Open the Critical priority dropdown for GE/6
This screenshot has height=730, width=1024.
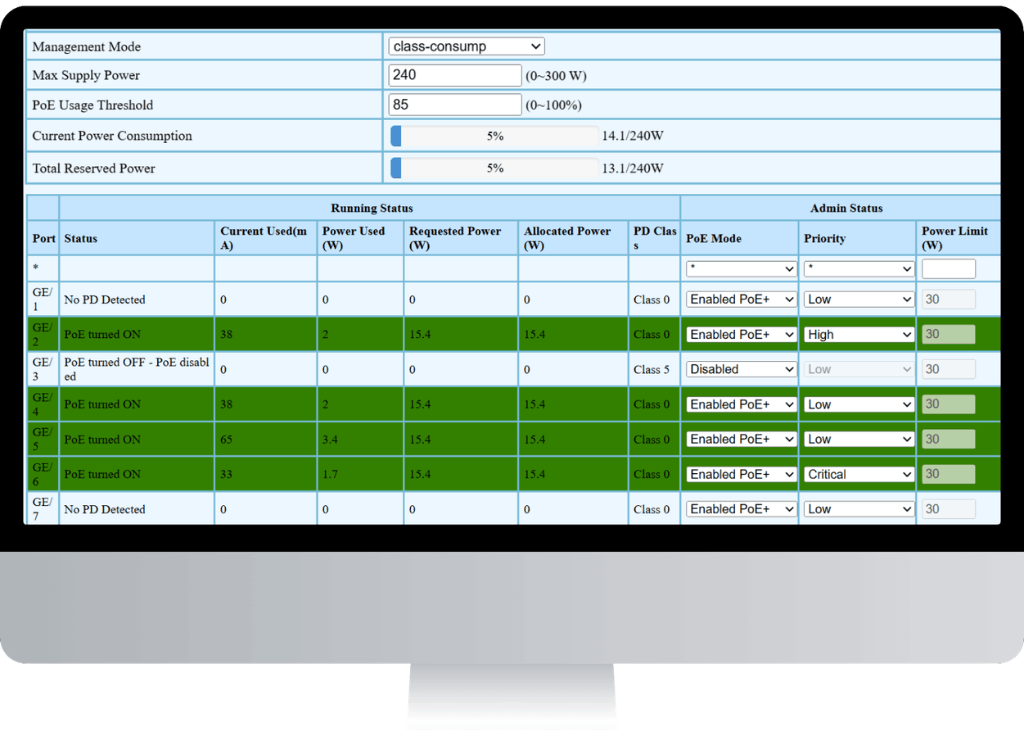[x=858, y=474]
